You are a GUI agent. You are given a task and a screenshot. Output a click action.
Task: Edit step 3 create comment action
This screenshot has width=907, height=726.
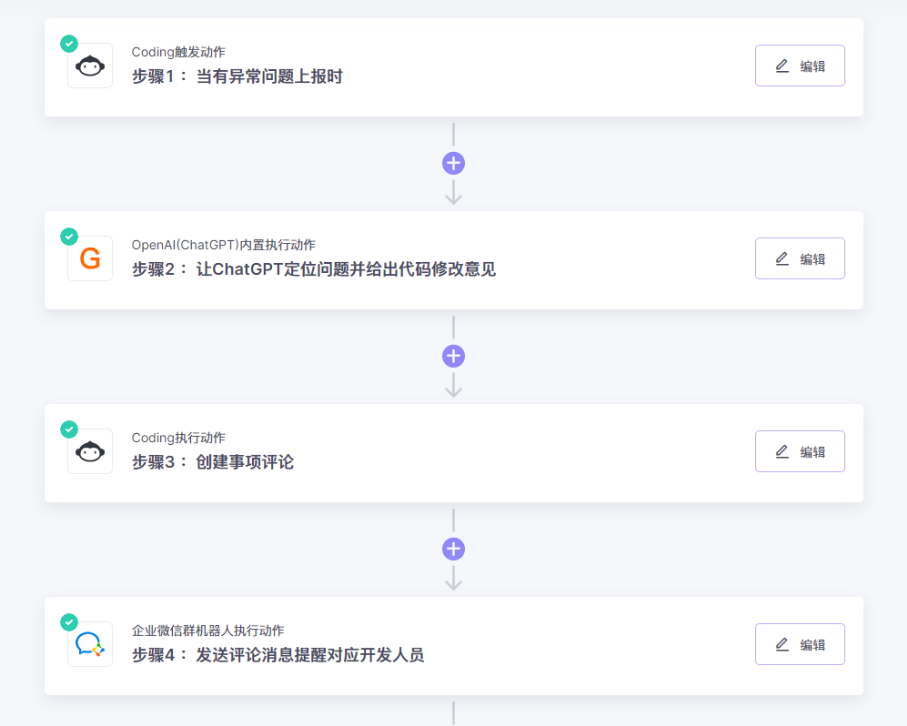click(800, 452)
